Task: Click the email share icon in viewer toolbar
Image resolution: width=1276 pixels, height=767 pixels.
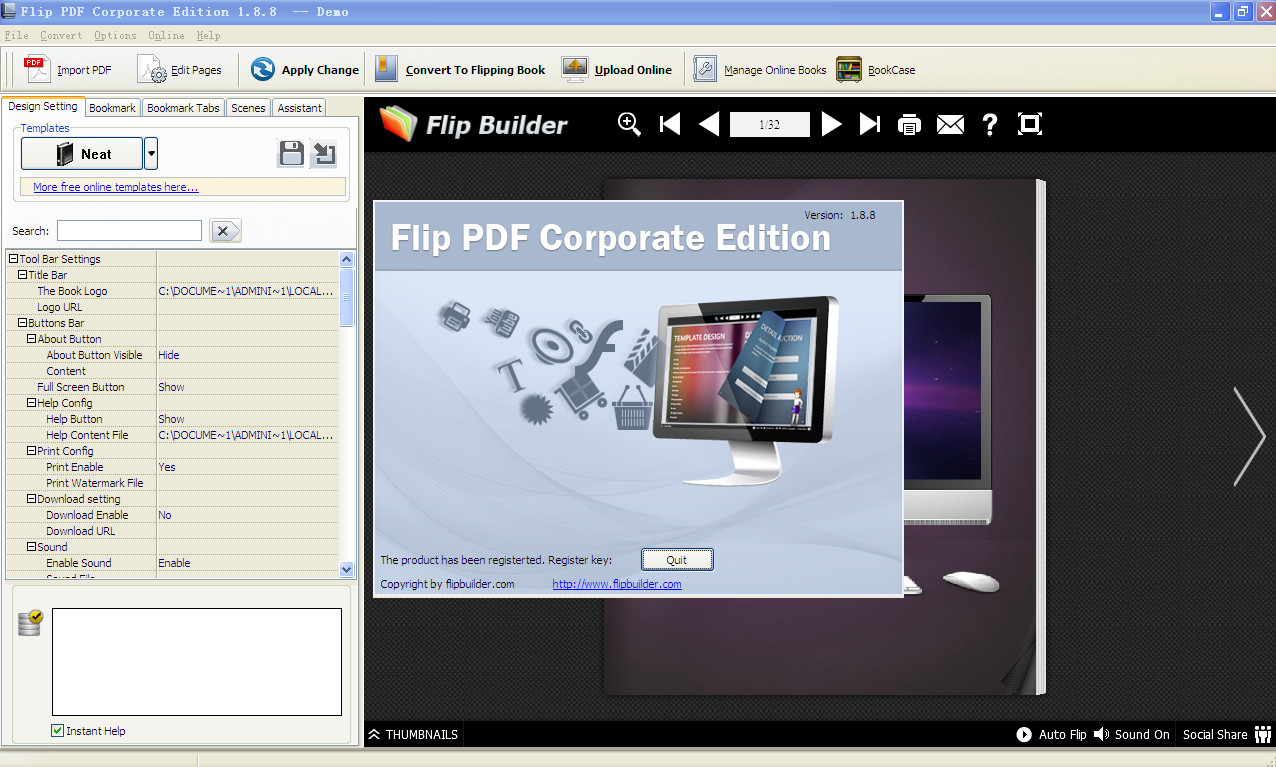Action: [x=949, y=124]
